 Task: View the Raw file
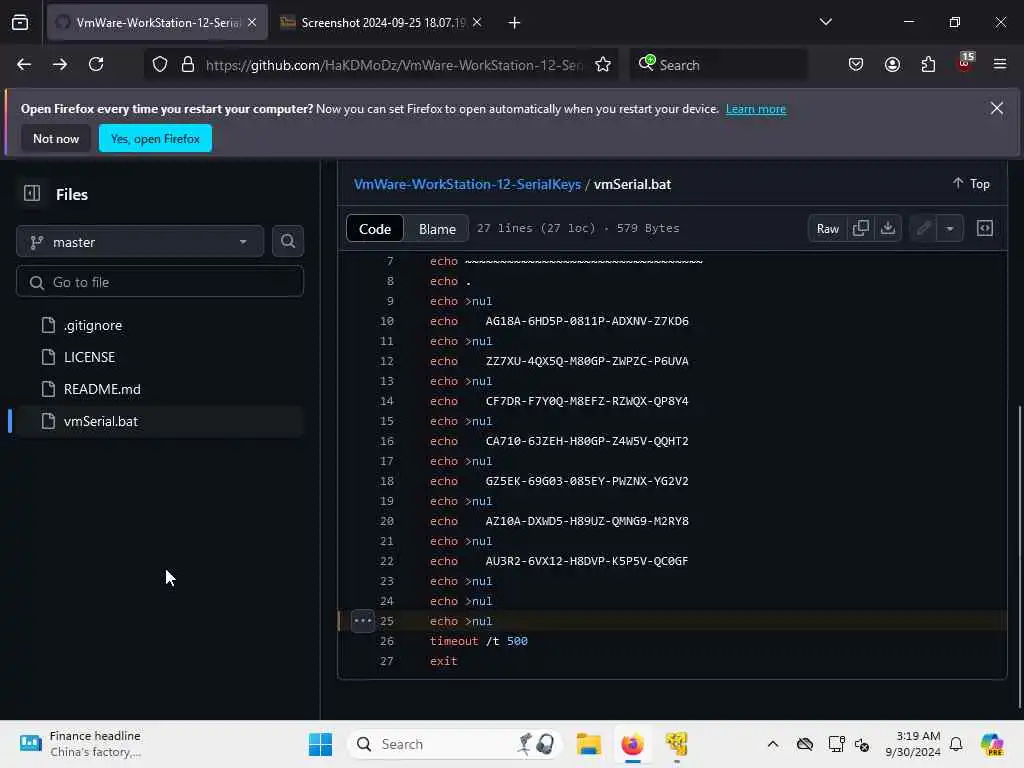click(x=827, y=229)
